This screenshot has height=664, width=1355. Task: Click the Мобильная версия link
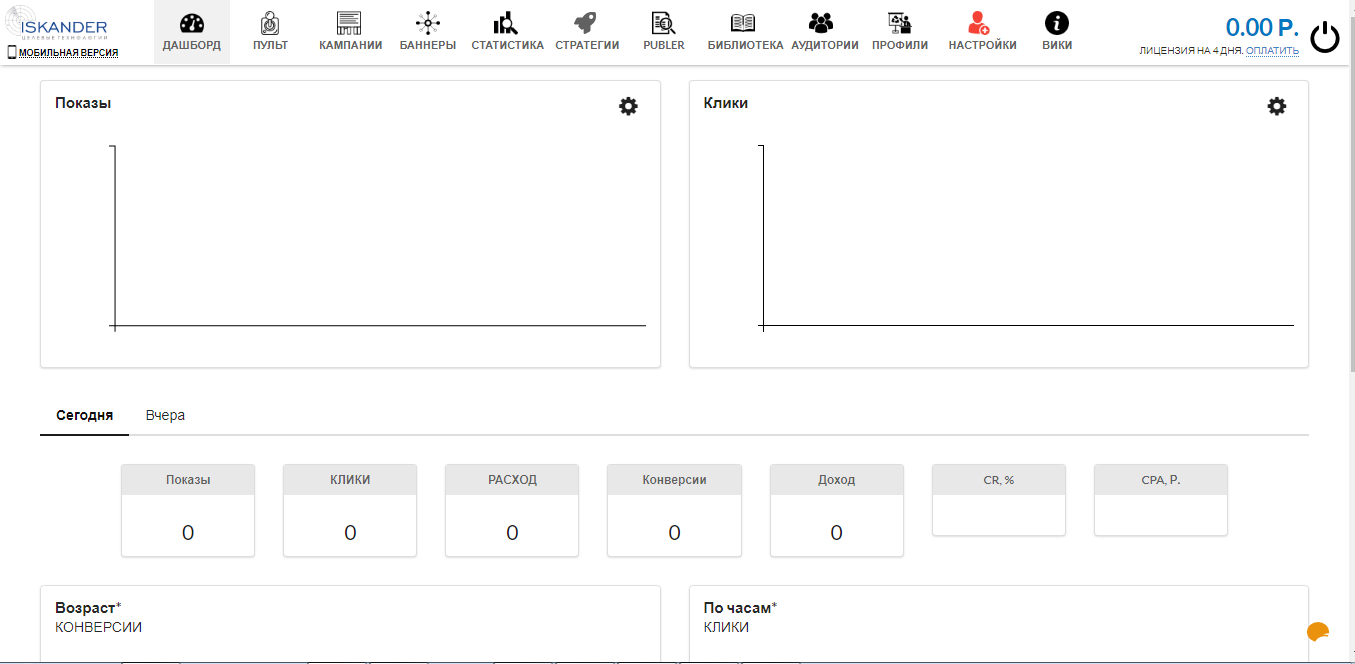[x=68, y=52]
